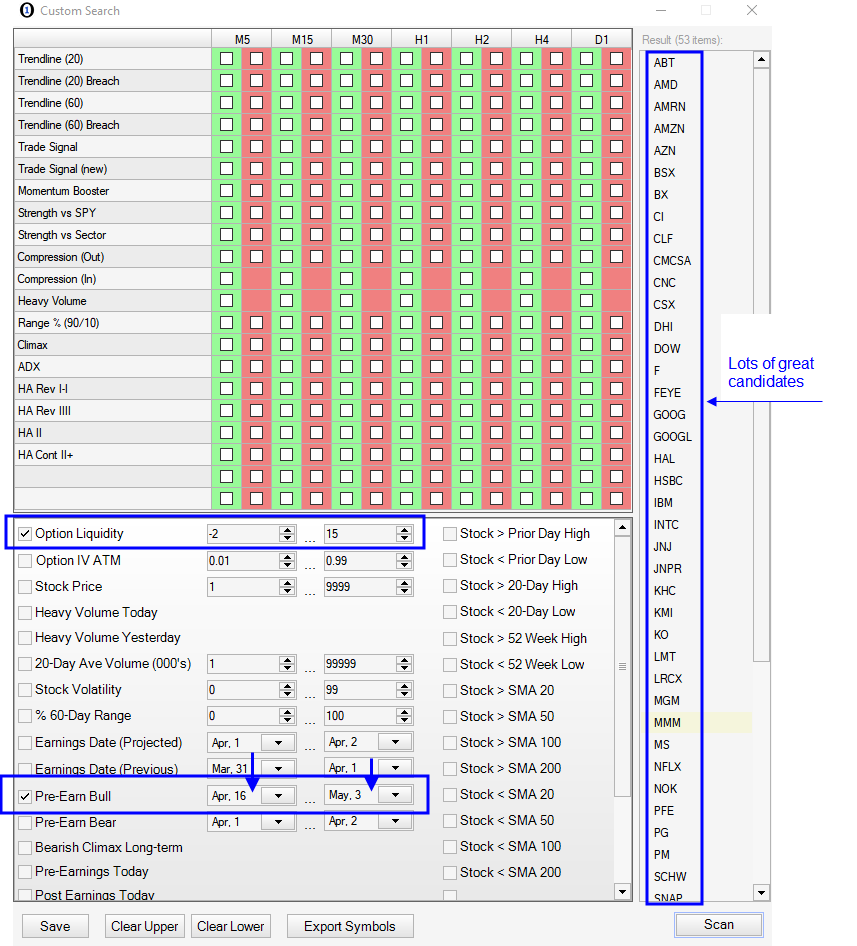Viewport: 857px width, 946px height.
Task: Select SCHW in the results list
Action: (670, 877)
